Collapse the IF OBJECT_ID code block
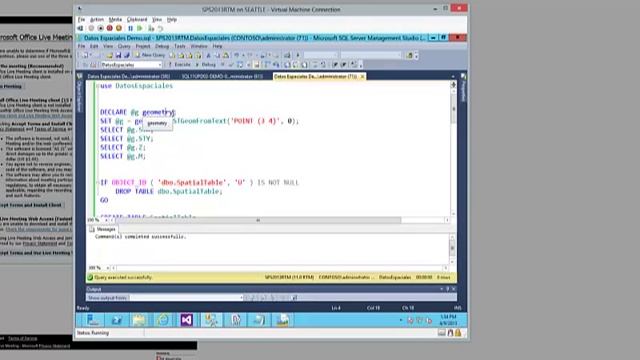 pos(98,182)
